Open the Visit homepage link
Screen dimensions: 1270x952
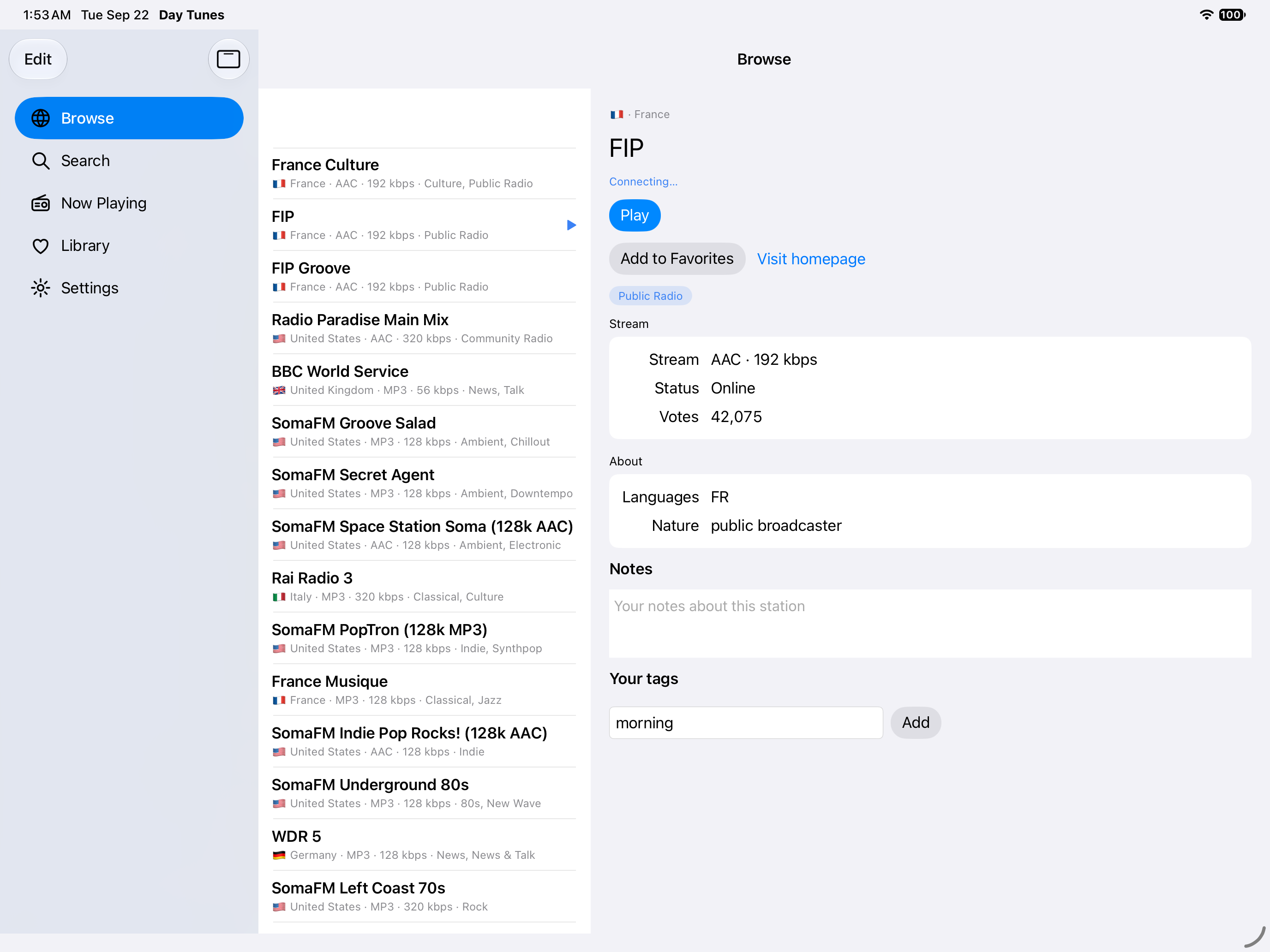coord(811,259)
